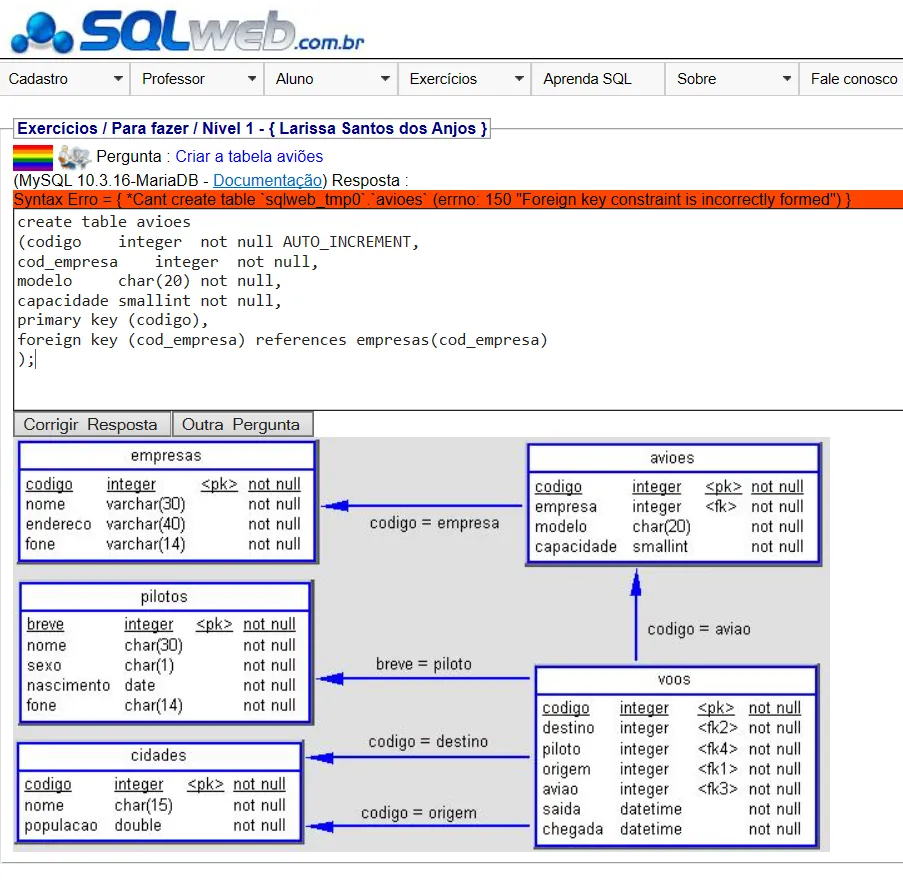
Task: Open the Documentação link
Action: click(267, 181)
